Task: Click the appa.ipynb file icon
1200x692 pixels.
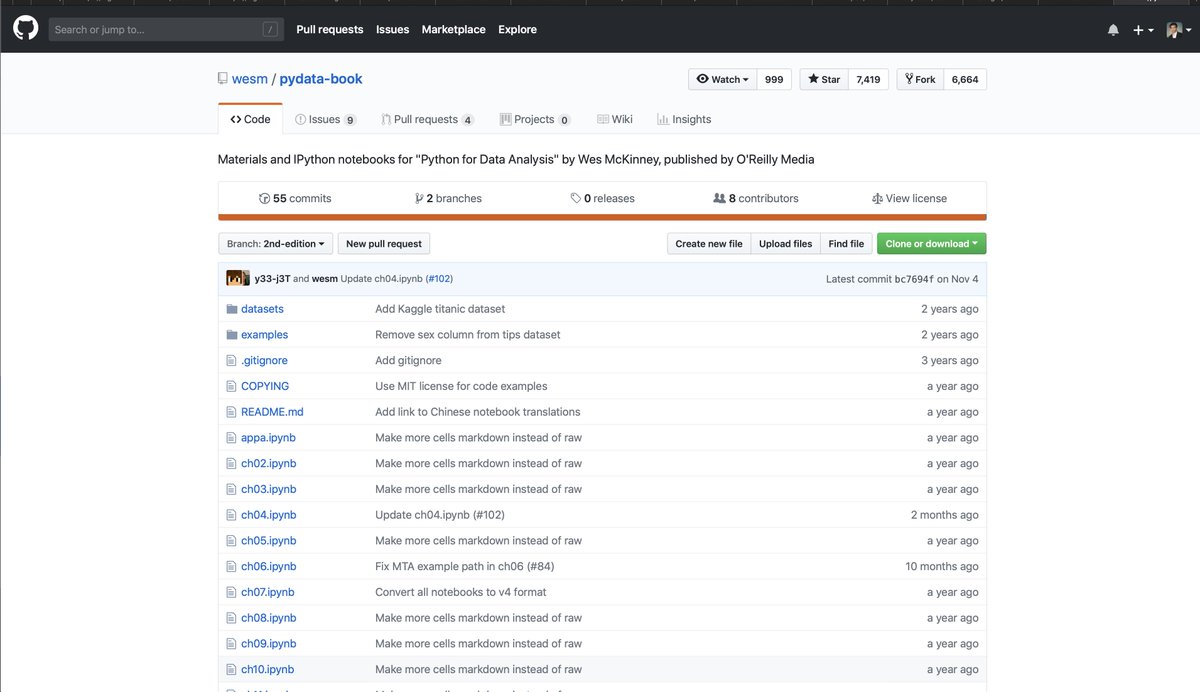Action: [x=232, y=438]
